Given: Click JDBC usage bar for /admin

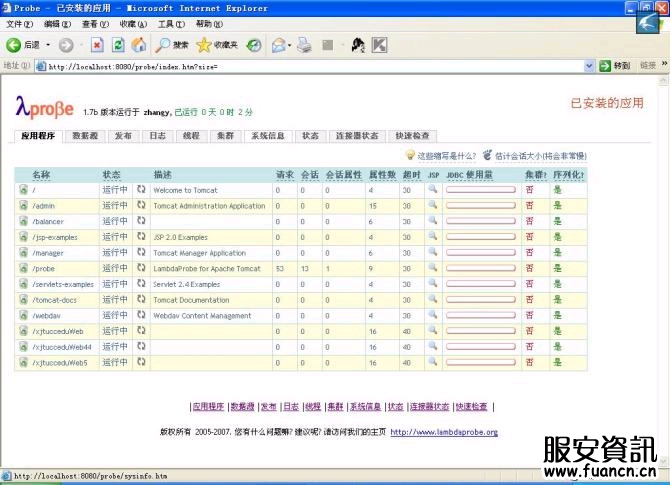Looking at the screenshot, I should [x=481, y=206].
